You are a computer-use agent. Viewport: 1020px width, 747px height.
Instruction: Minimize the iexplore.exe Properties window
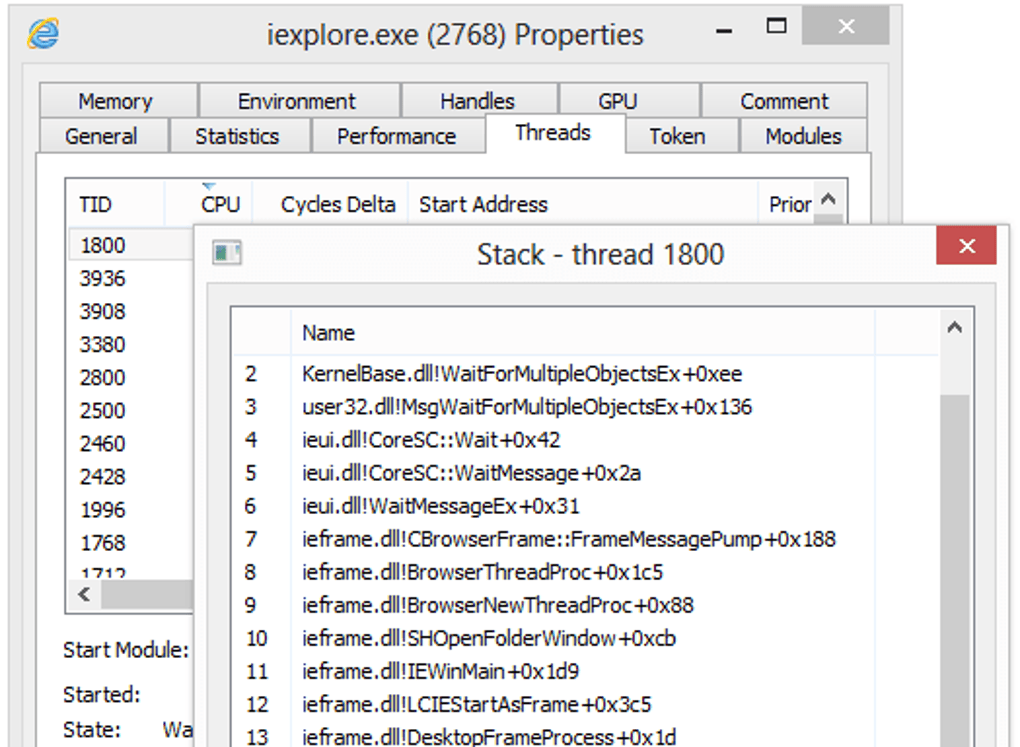[x=724, y=30]
